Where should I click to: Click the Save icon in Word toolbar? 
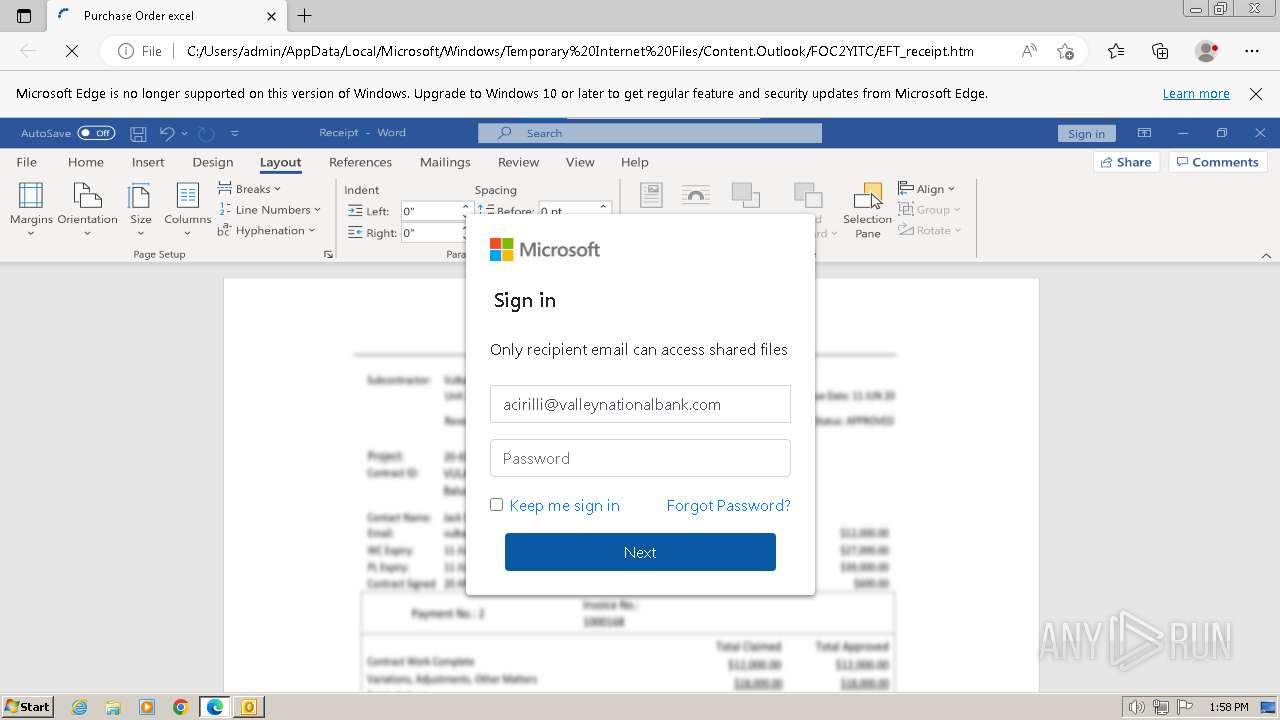pyautogui.click(x=139, y=133)
